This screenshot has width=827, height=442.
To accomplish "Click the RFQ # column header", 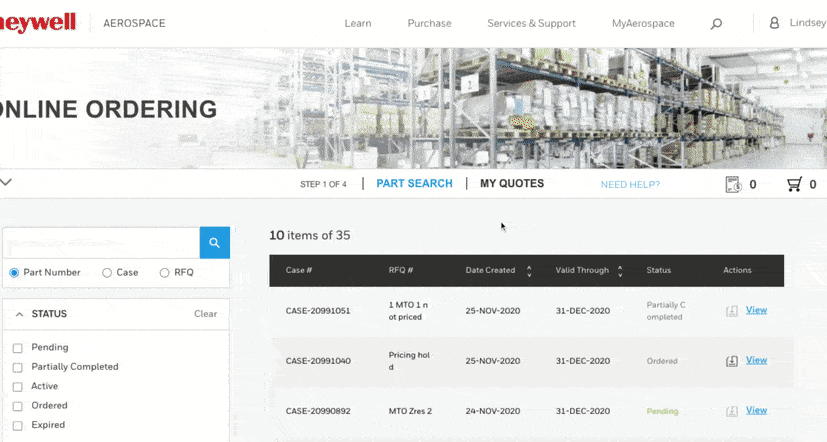I will pyautogui.click(x=401, y=270).
